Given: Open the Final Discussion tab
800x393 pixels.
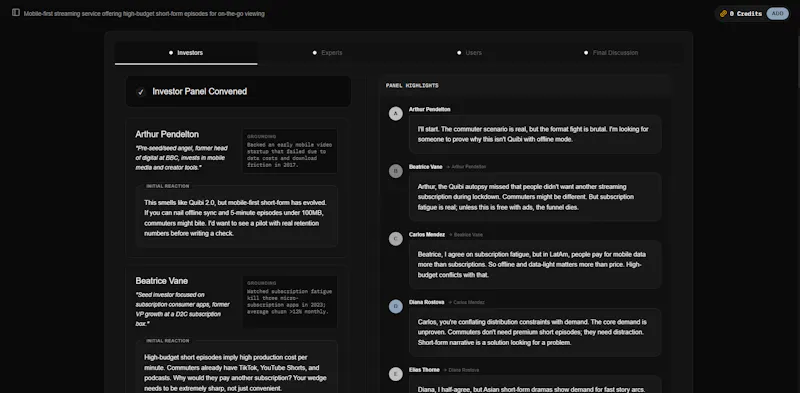Looking at the screenshot, I should (x=611, y=53).
